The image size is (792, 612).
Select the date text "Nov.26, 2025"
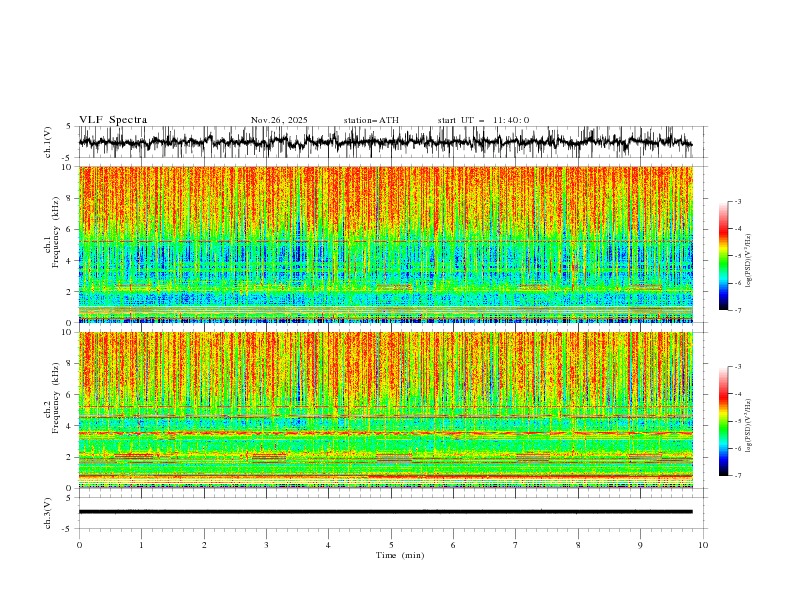pyautogui.click(x=279, y=120)
